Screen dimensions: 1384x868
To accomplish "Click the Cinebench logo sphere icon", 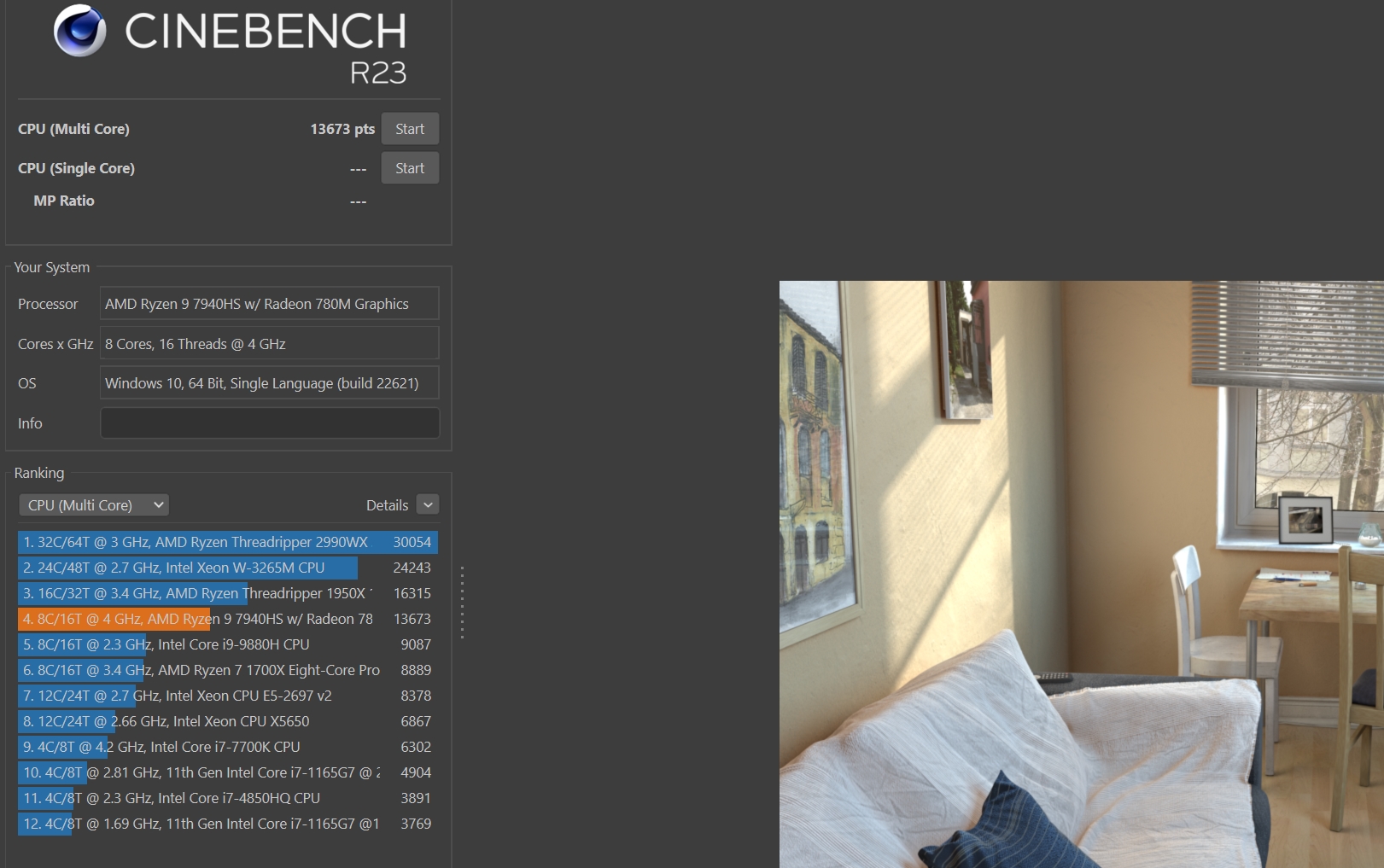I will (x=80, y=31).
